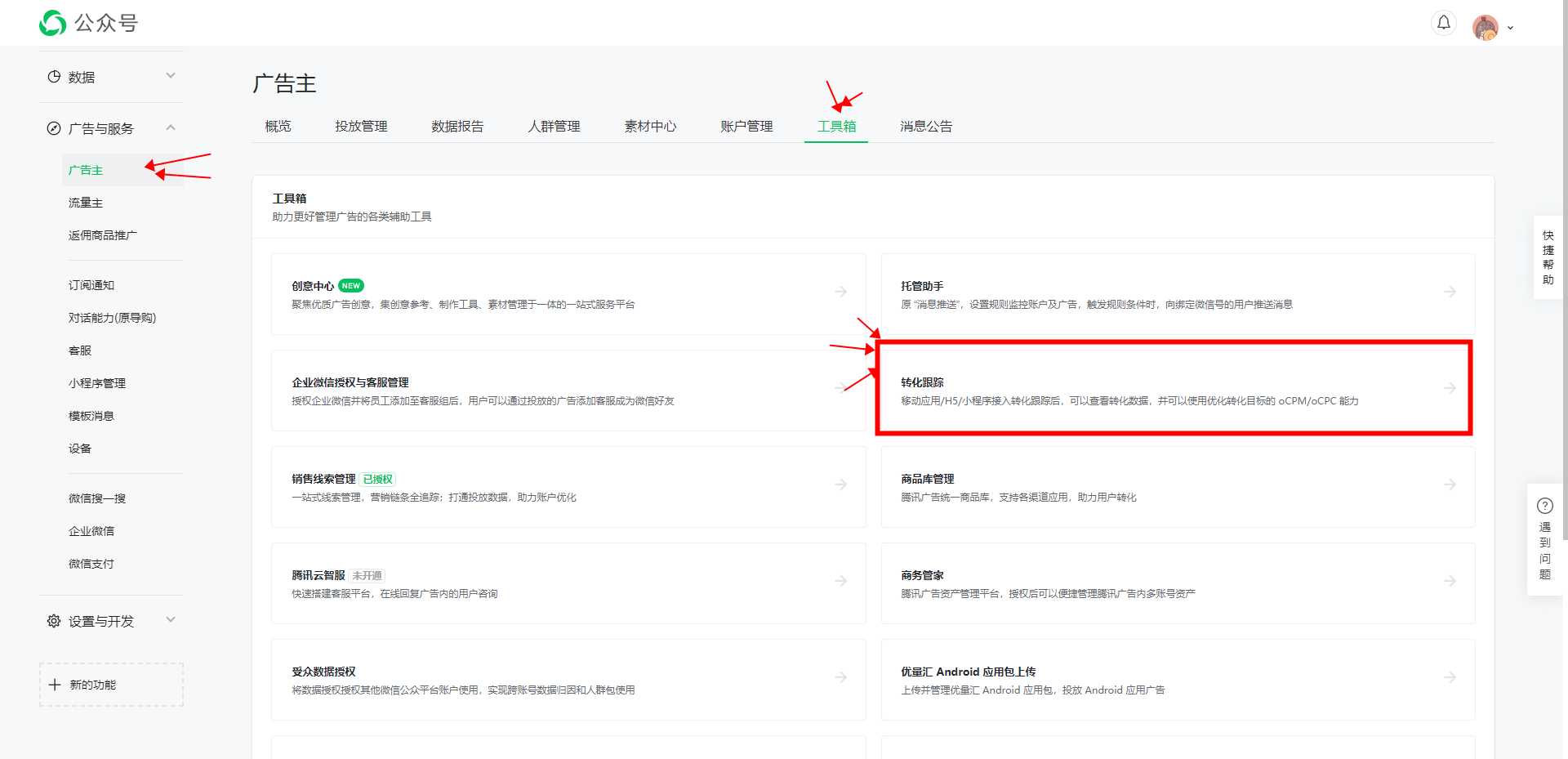Select 流量主 in the sidebar
This screenshot has height=759, width=1568.
(x=86, y=203)
